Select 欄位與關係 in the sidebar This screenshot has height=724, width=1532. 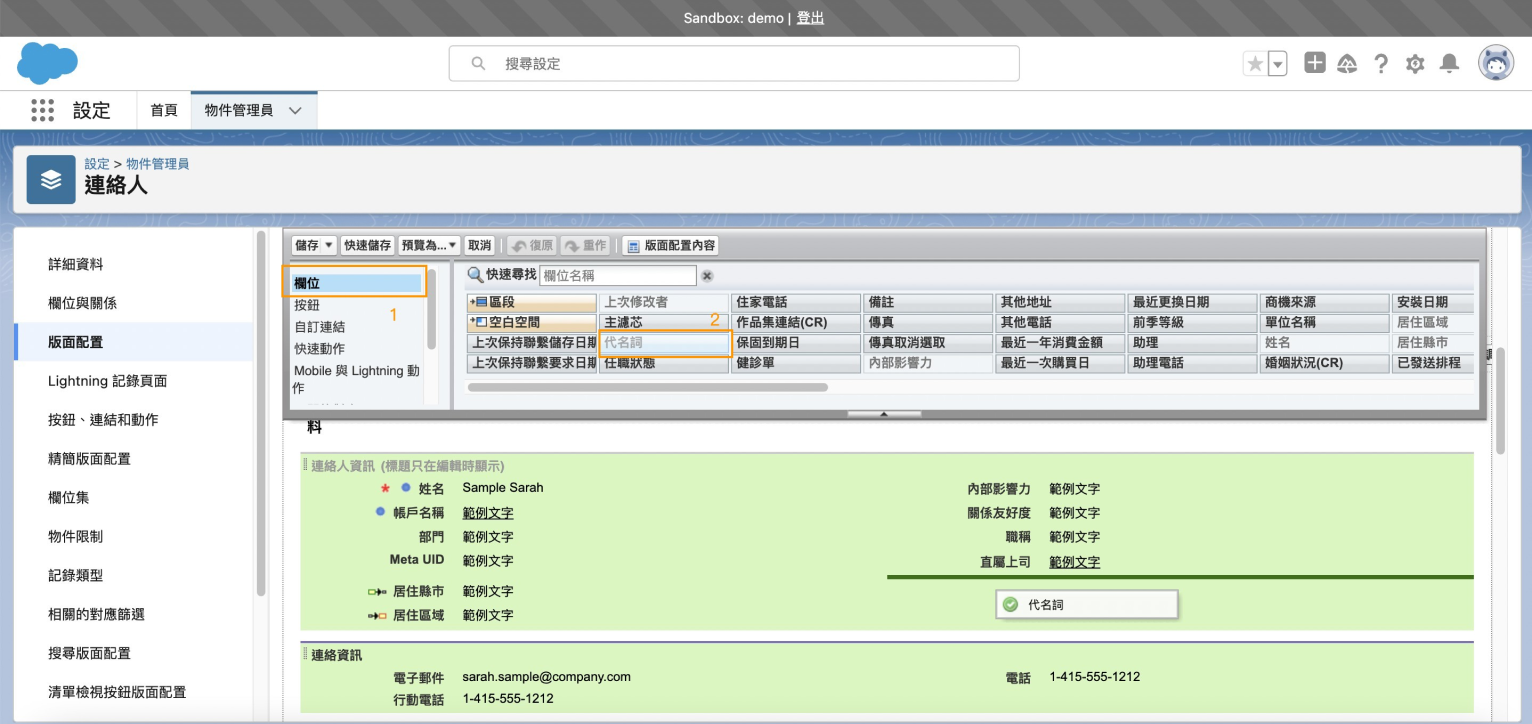coord(82,303)
